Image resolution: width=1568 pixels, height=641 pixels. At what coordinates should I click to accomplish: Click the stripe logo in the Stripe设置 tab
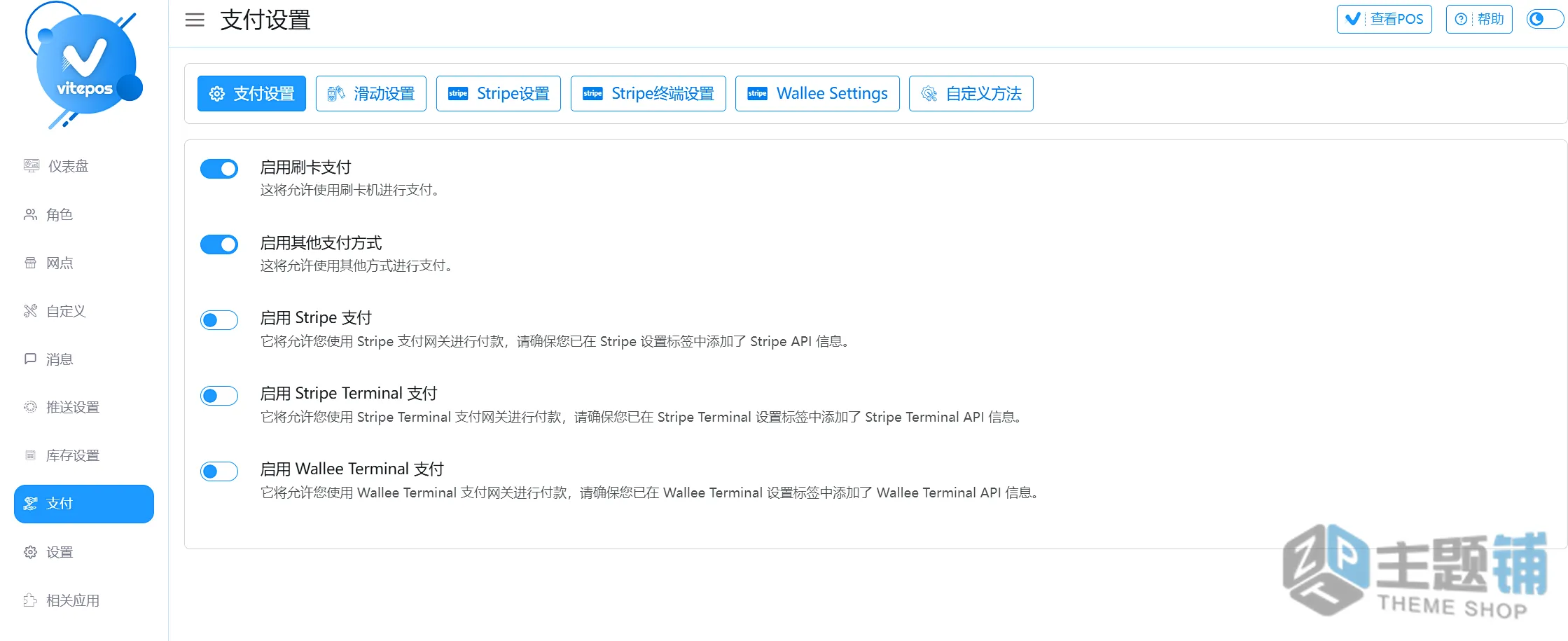click(x=458, y=94)
